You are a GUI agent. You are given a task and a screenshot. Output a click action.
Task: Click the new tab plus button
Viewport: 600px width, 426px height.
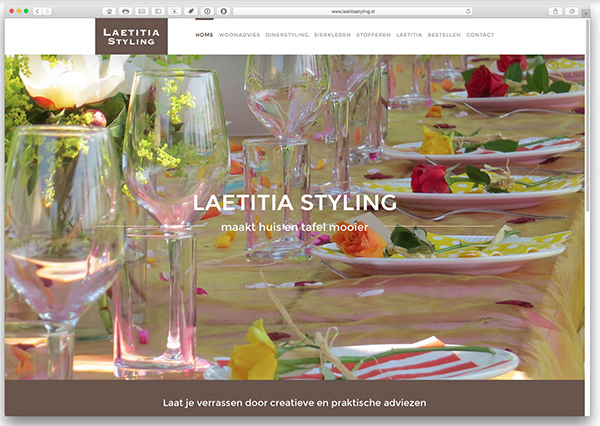tap(585, 13)
